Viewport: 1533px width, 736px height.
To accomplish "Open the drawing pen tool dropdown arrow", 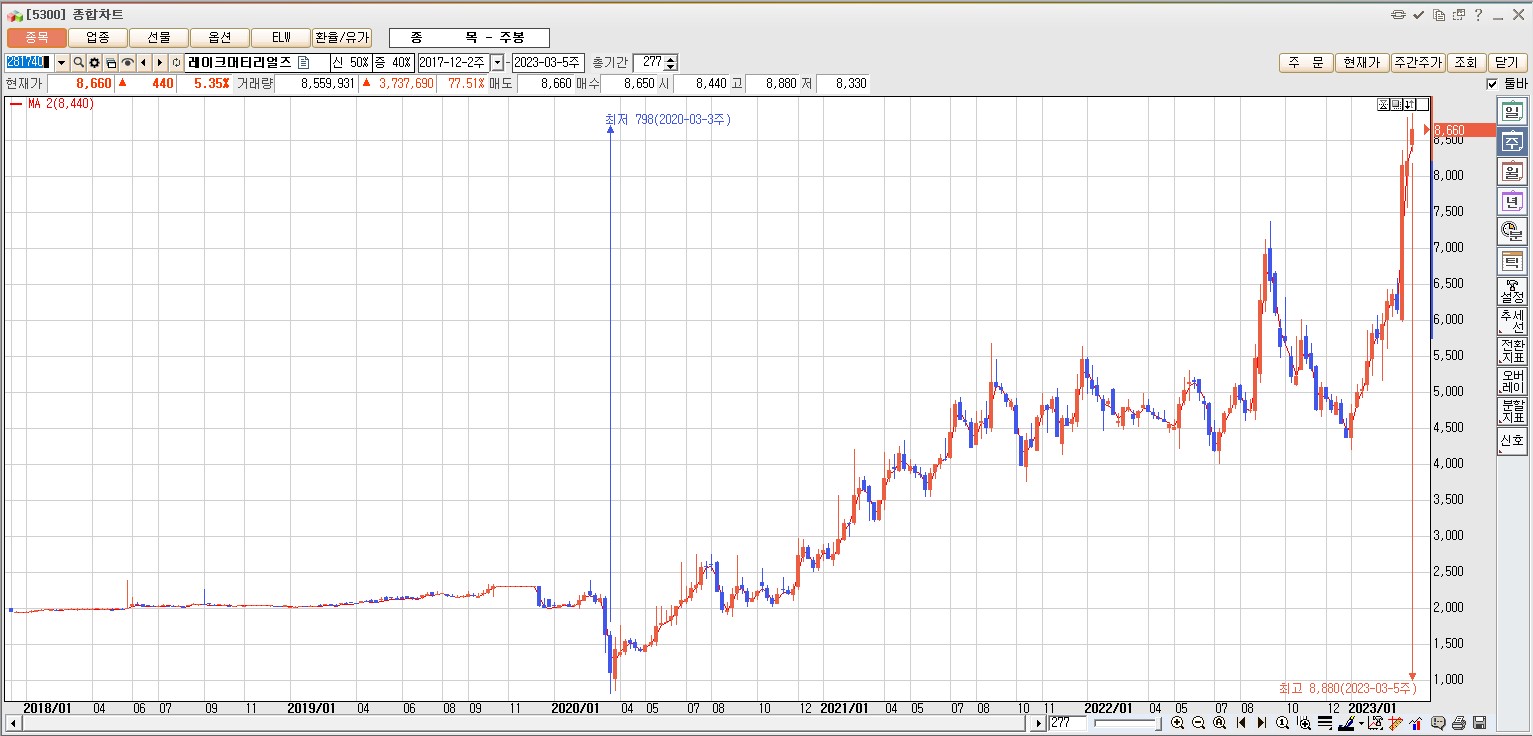I will point(1361,723).
